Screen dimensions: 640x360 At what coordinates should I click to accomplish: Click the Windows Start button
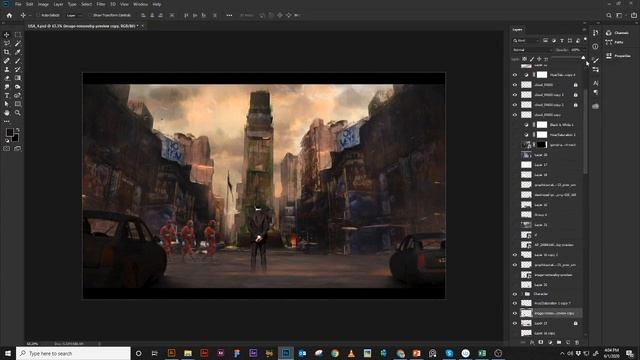pyautogui.click(x=8, y=353)
